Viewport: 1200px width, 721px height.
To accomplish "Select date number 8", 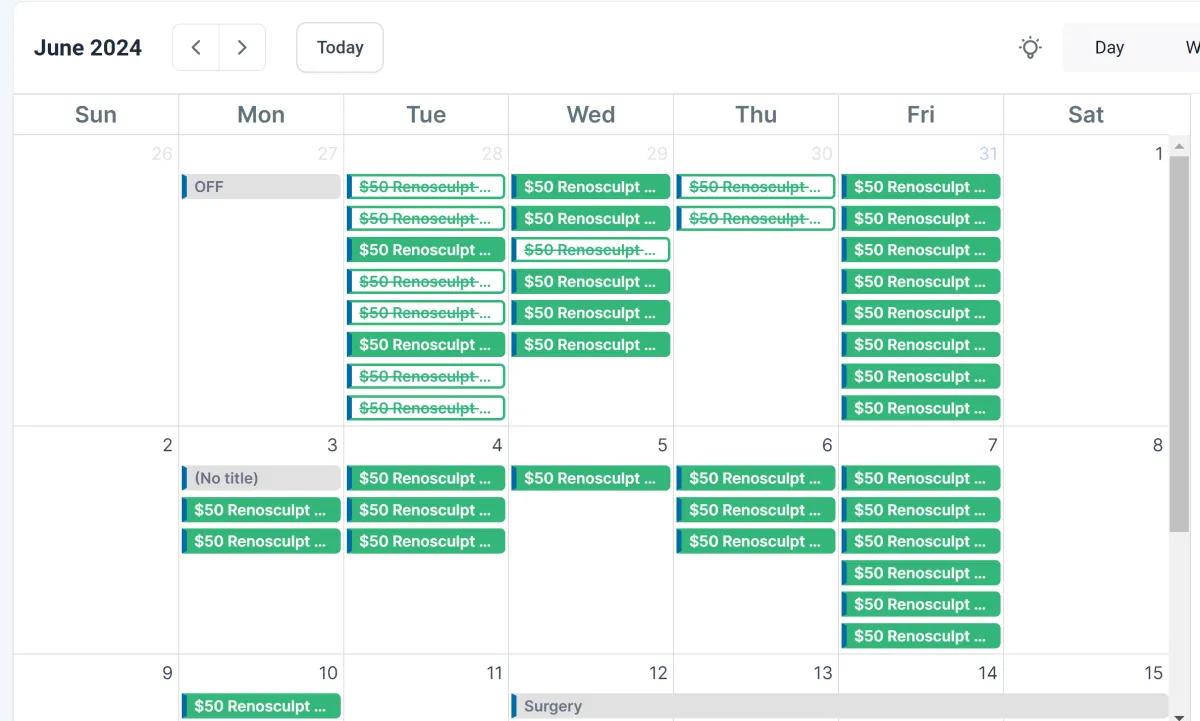I will click(x=1158, y=445).
